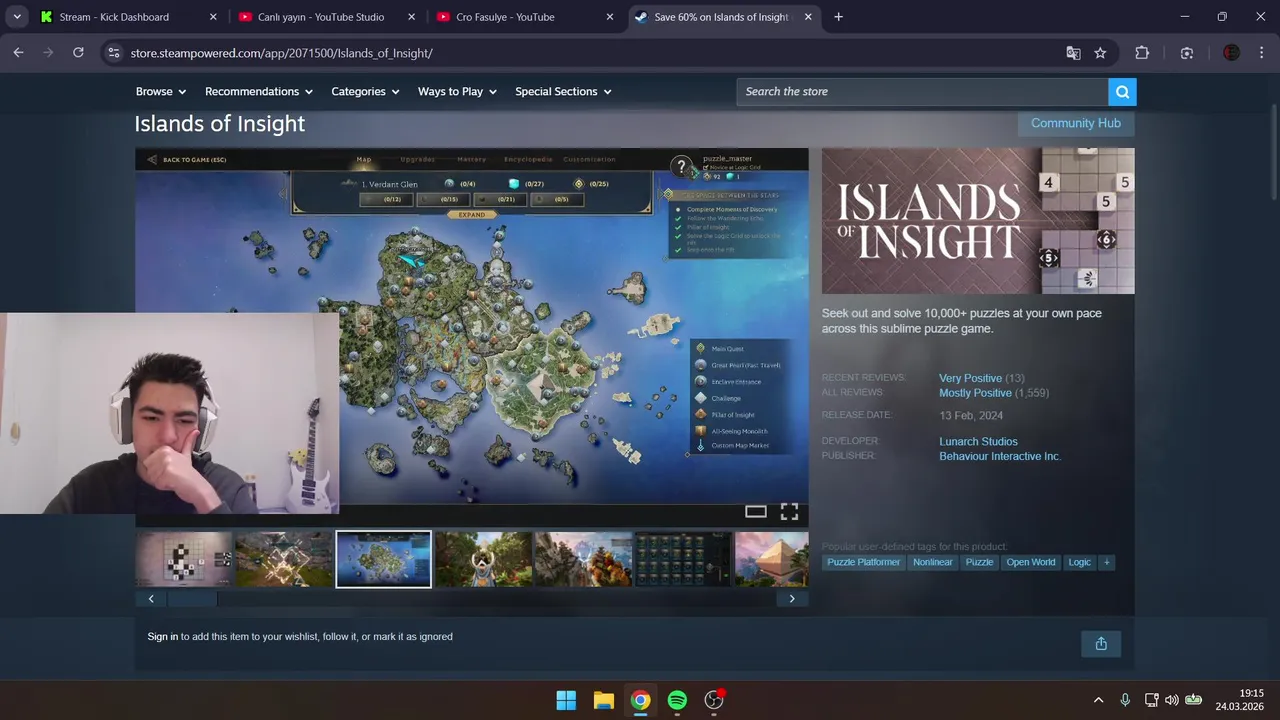Open the OBS icon in the taskbar
1280x720 pixels.
[714, 700]
